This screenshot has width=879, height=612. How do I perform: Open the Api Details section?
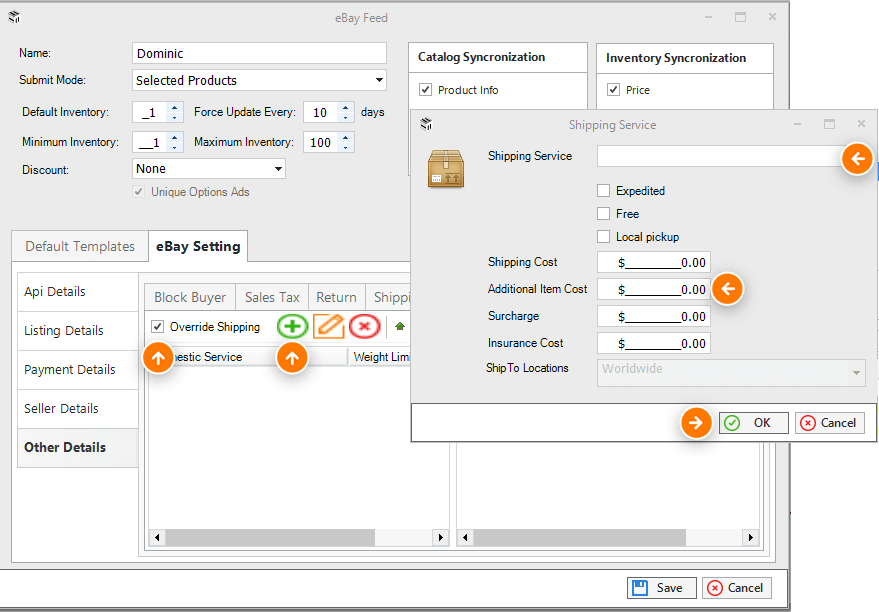[x=78, y=292]
